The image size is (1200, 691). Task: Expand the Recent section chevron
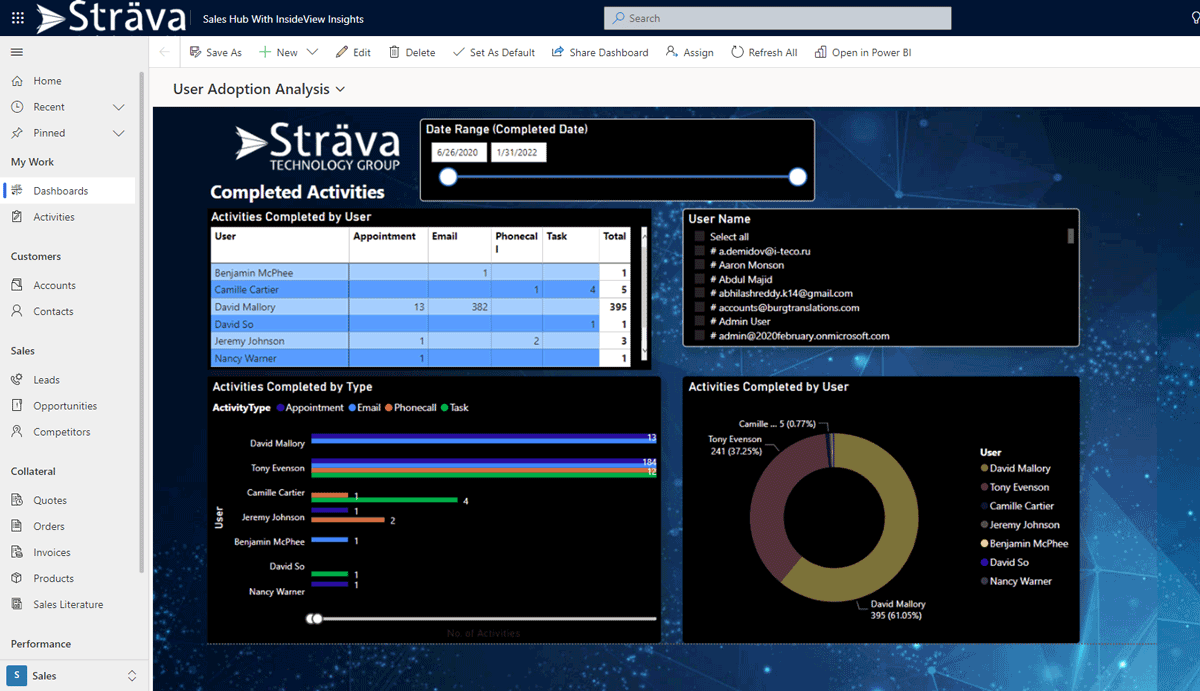(x=117, y=106)
